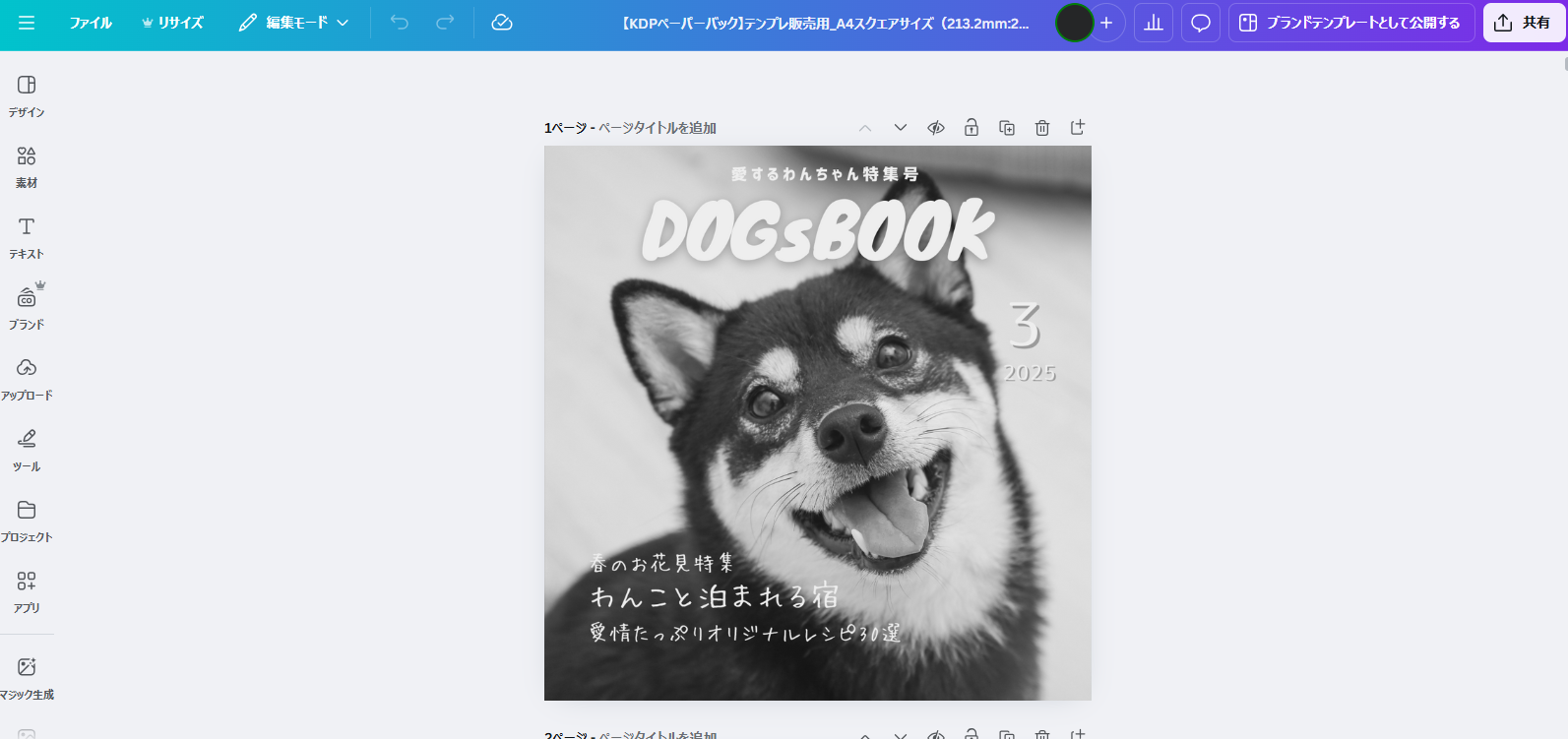1568x739 pixels.
Task: Check cloud save status icon
Action: click(502, 23)
